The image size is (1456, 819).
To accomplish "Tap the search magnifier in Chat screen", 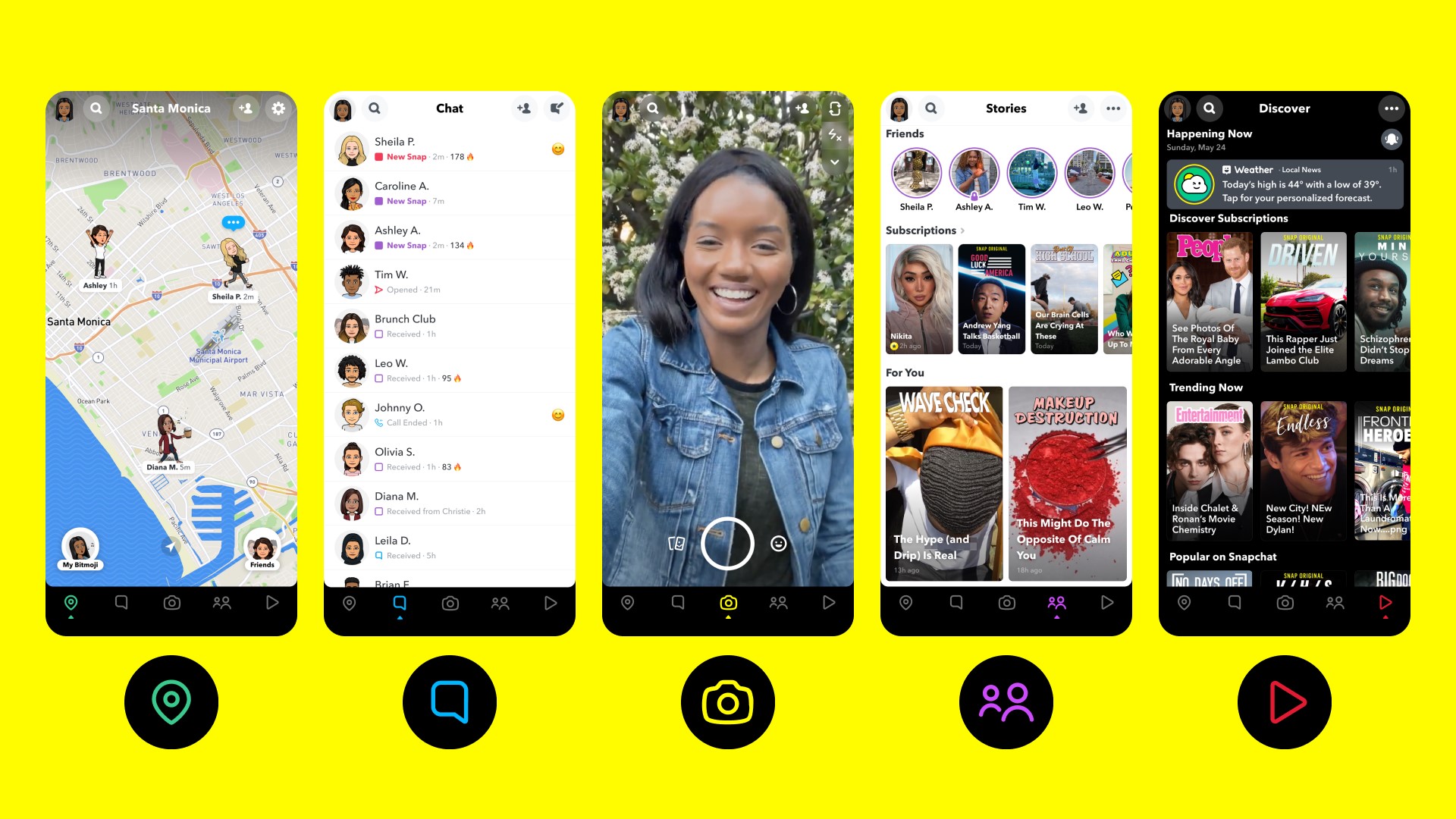I will point(373,109).
